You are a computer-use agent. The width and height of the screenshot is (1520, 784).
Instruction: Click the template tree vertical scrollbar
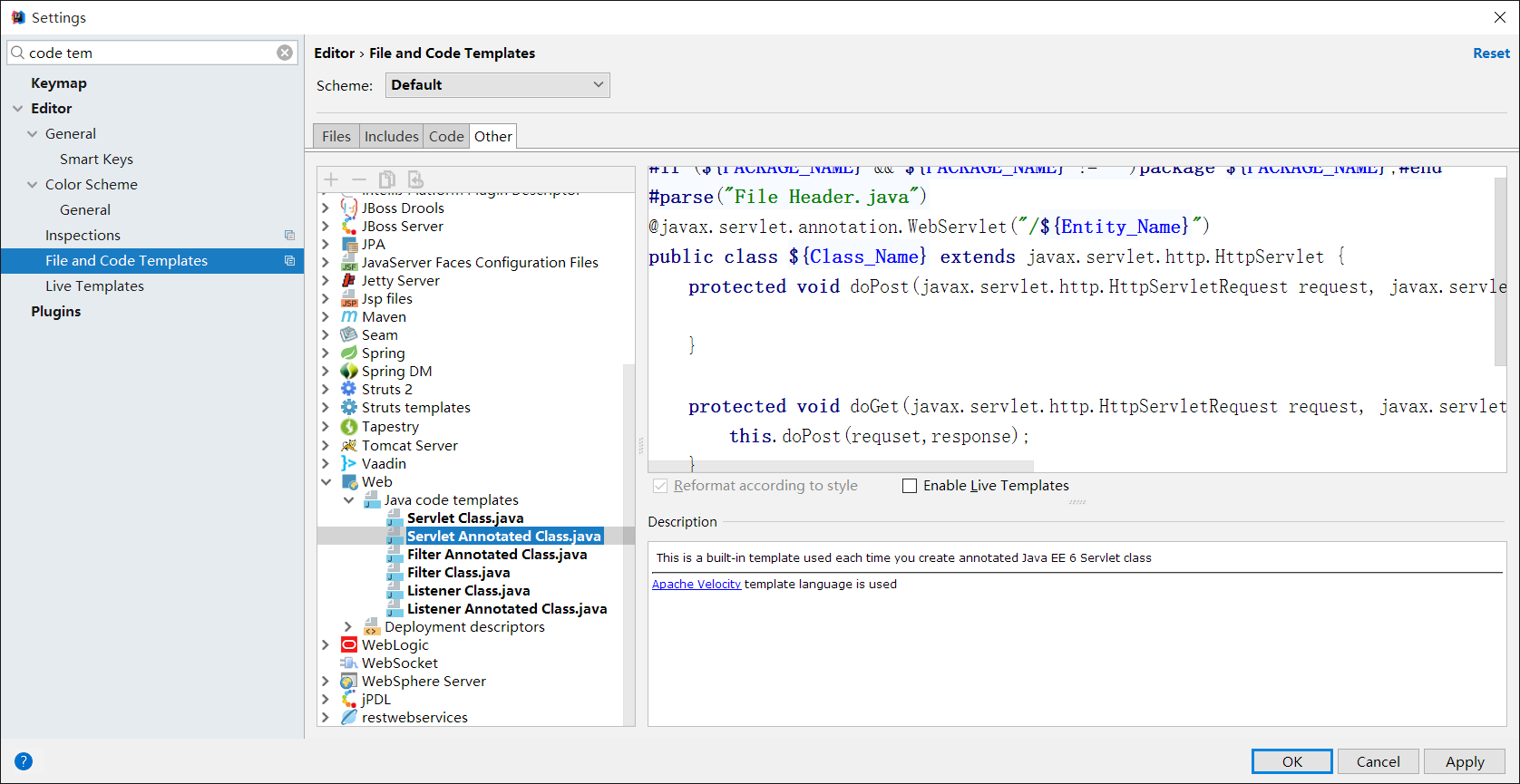pyautogui.click(x=628, y=544)
